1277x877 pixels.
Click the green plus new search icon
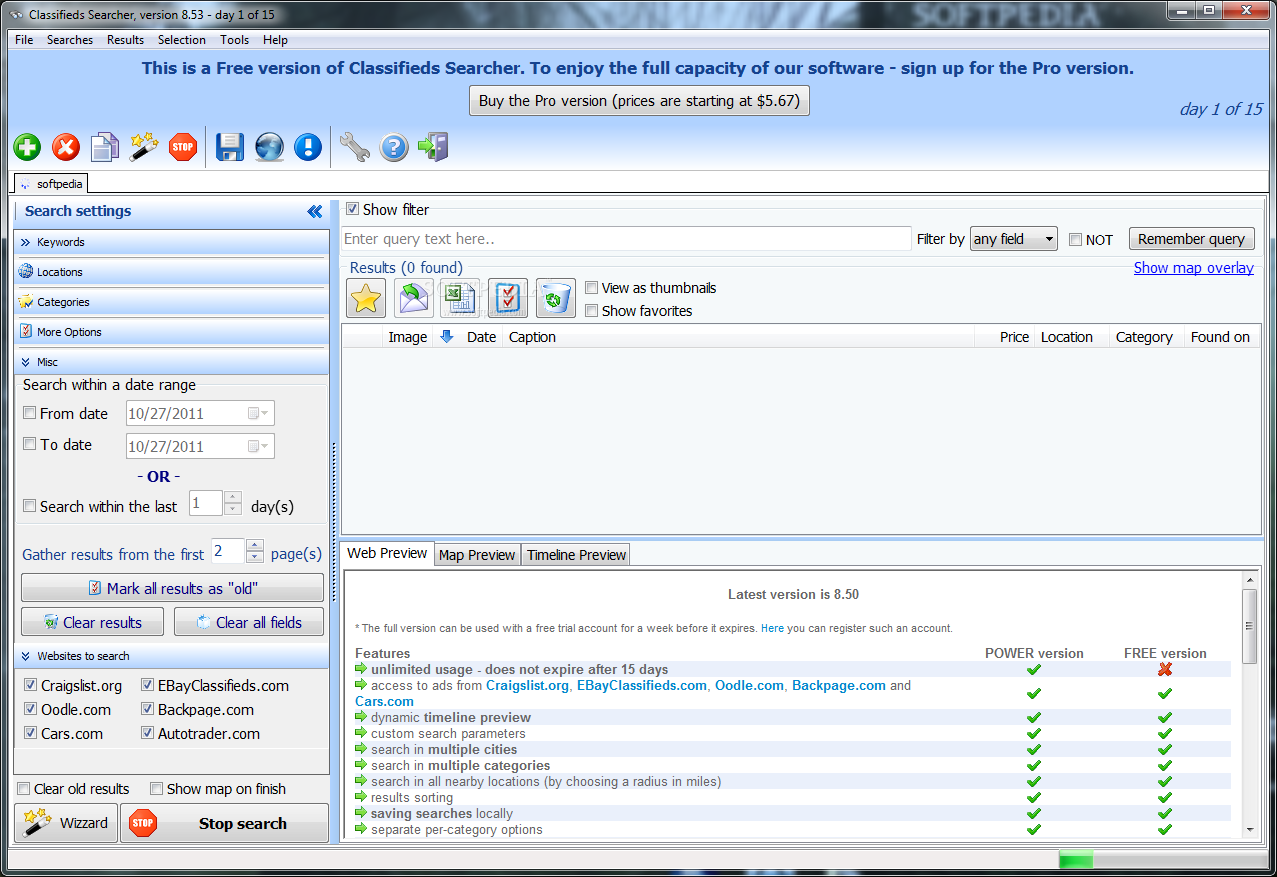tap(27, 148)
